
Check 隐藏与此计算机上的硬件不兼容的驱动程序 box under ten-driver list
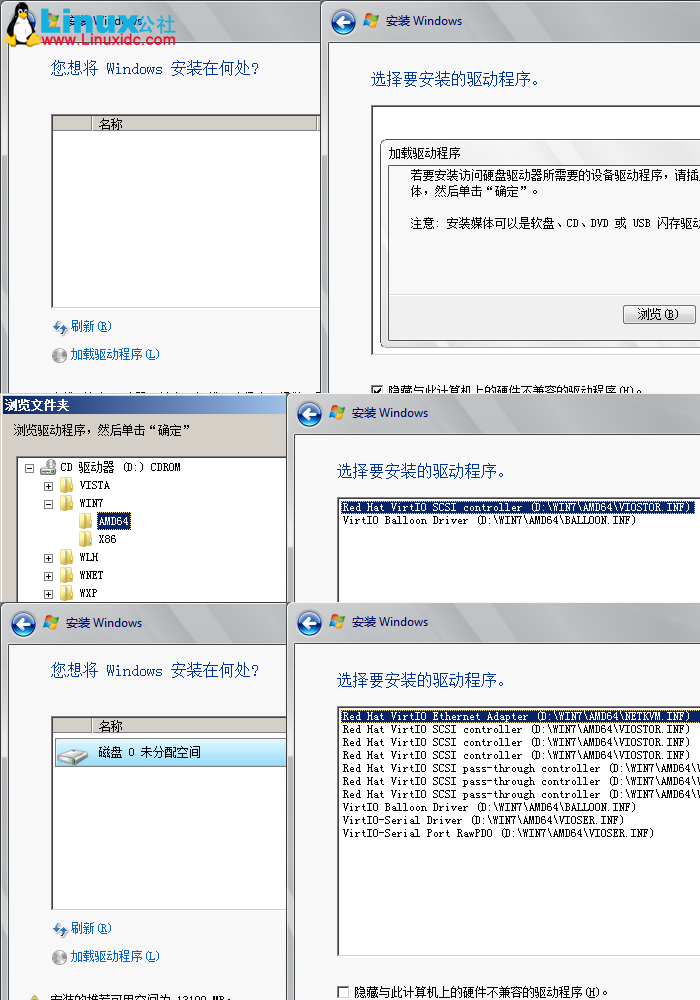343,992
